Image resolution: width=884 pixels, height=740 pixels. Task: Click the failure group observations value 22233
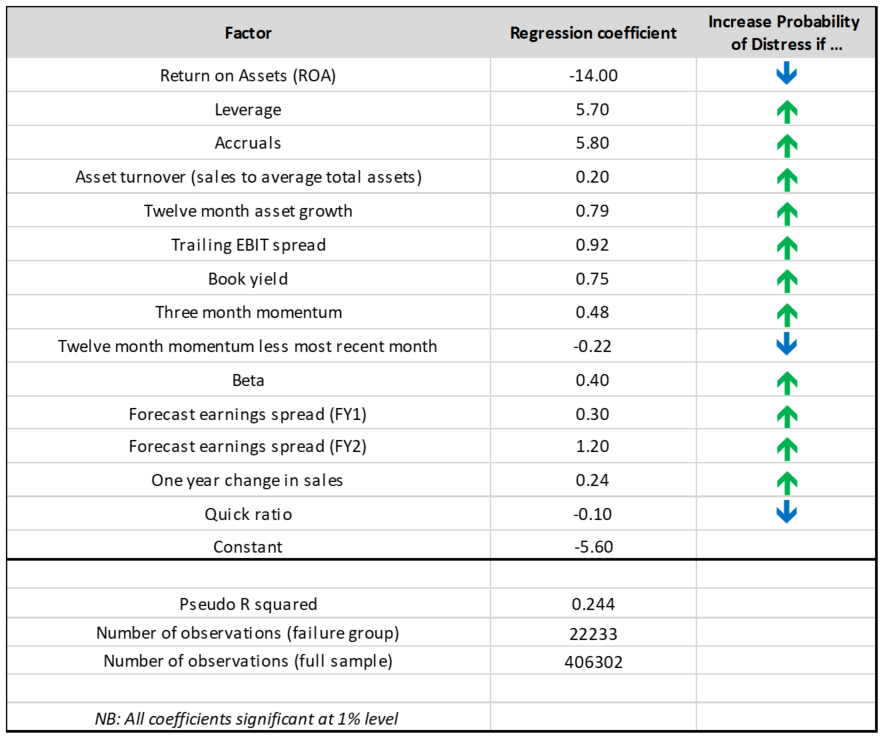[x=593, y=633]
